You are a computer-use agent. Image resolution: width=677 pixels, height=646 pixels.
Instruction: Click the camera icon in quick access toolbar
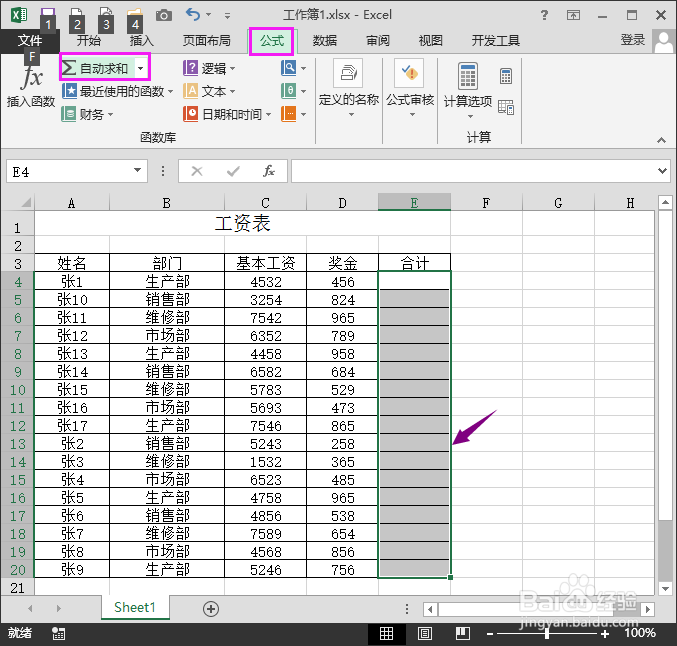(164, 16)
